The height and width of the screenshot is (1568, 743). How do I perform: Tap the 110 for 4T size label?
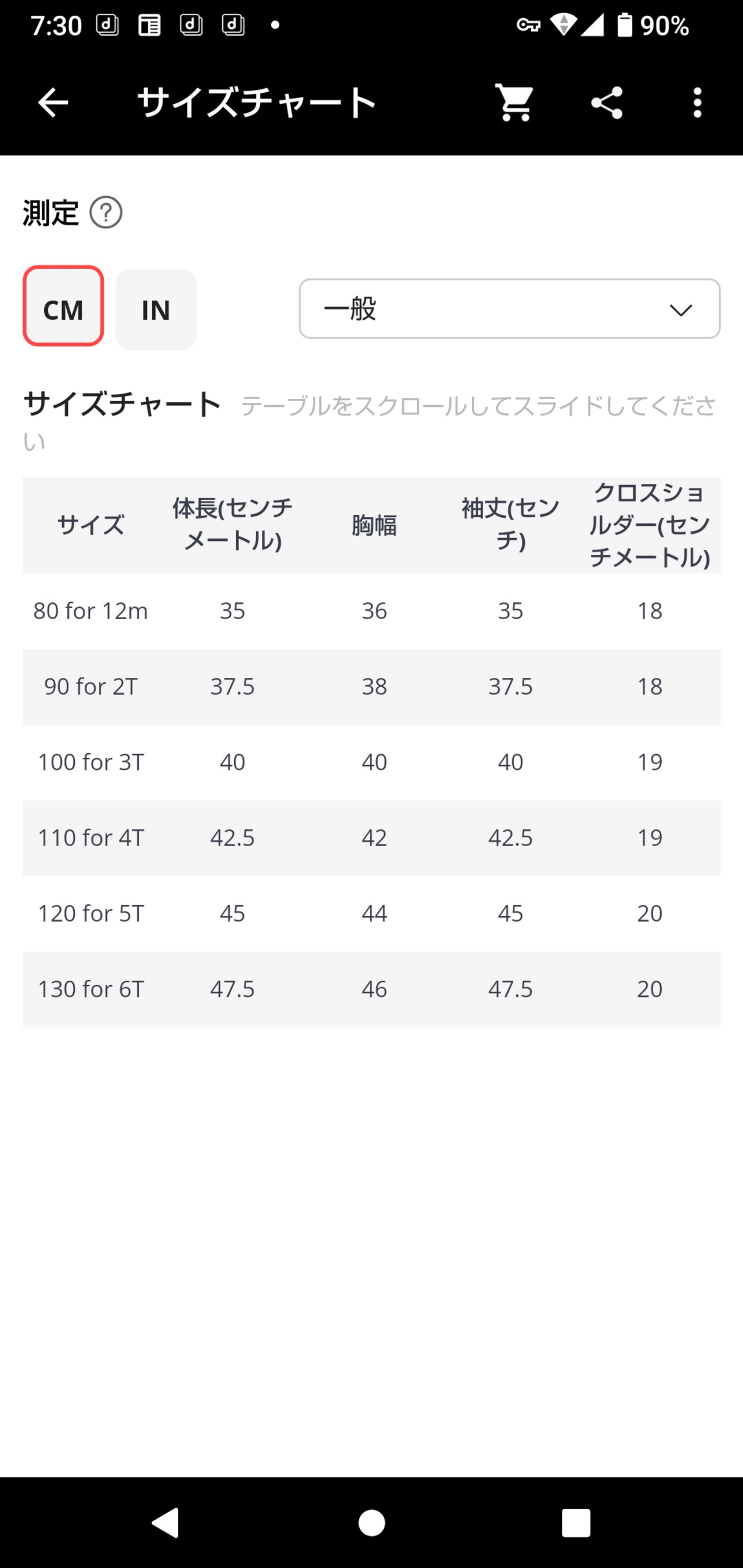coord(91,837)
